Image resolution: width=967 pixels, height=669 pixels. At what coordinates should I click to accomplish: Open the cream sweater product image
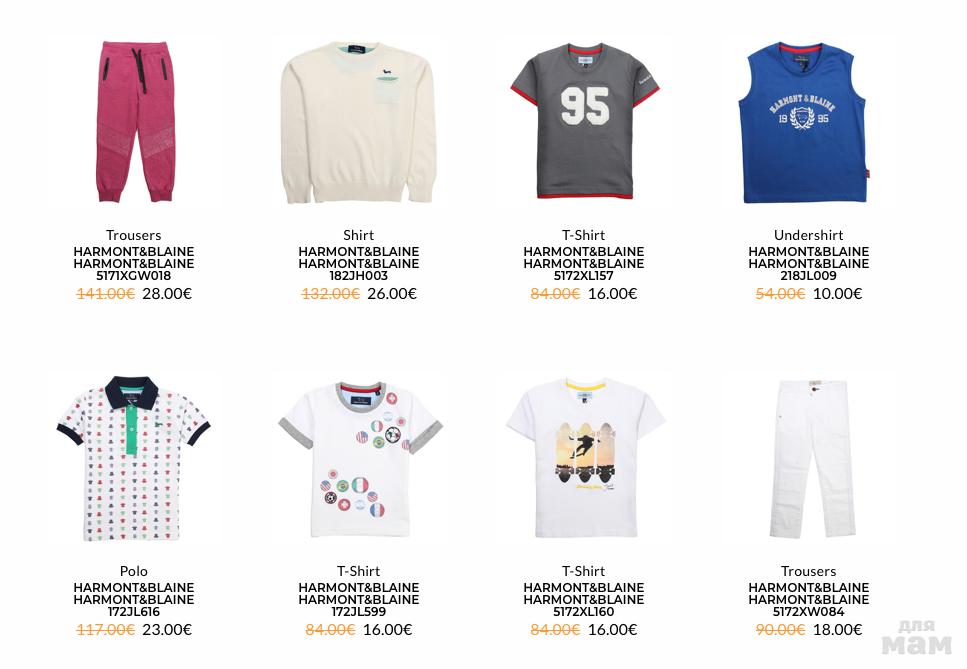click(358, 123)
